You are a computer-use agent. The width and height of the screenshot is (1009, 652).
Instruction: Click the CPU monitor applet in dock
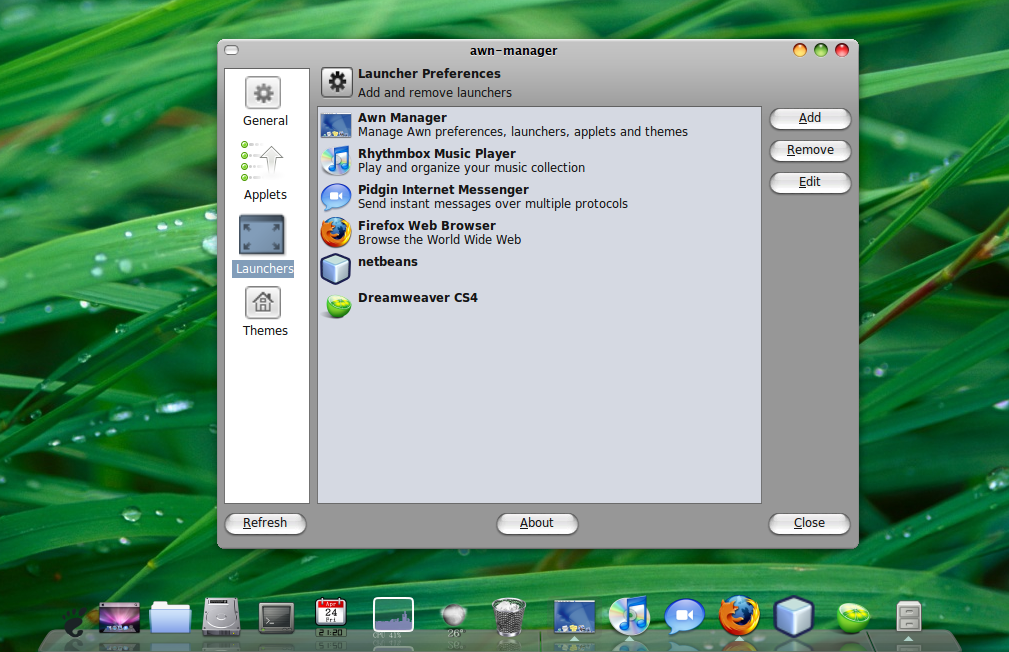point(393,615)
